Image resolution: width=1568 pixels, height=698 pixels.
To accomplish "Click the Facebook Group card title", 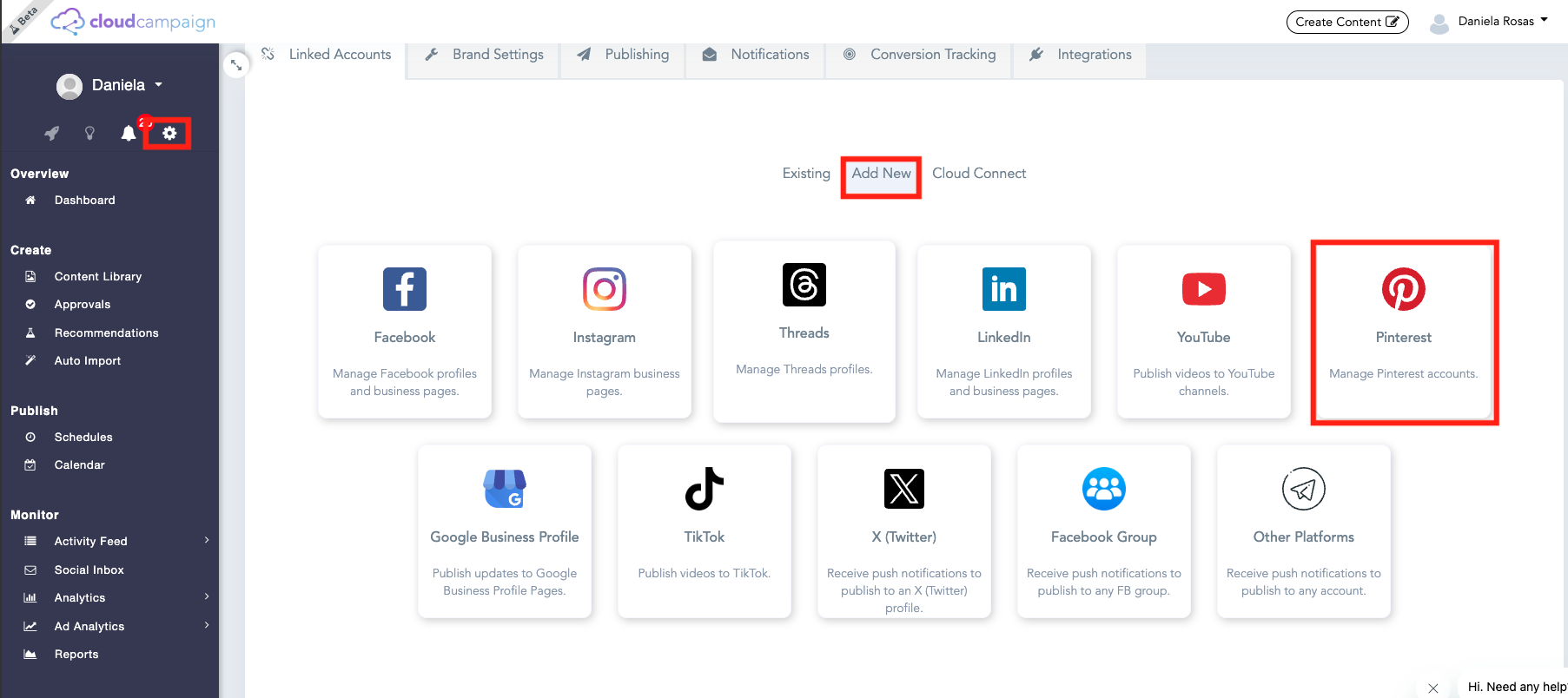I will click(x=1104, y=537).
